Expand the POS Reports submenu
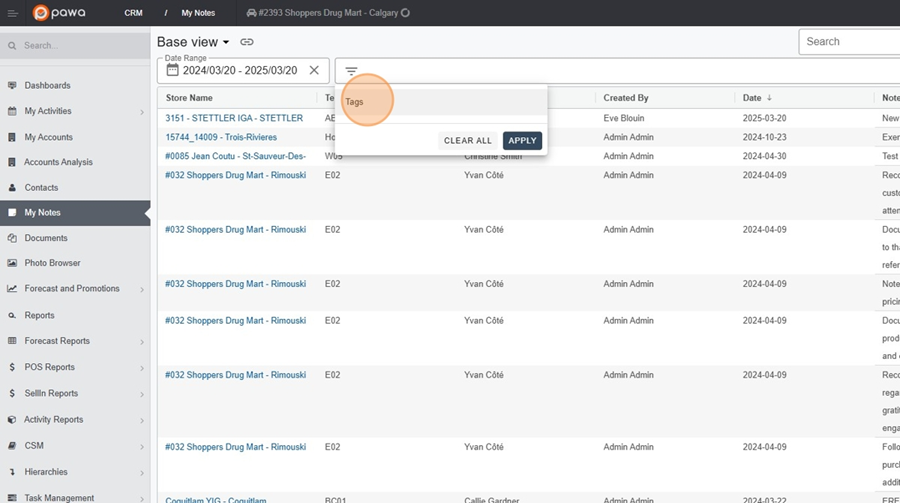 click(x=142, y=367)
